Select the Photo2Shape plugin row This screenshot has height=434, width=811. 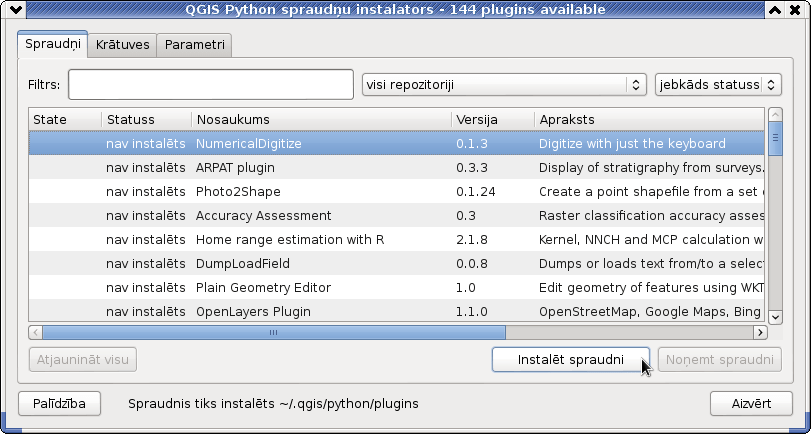pos(396,191)
